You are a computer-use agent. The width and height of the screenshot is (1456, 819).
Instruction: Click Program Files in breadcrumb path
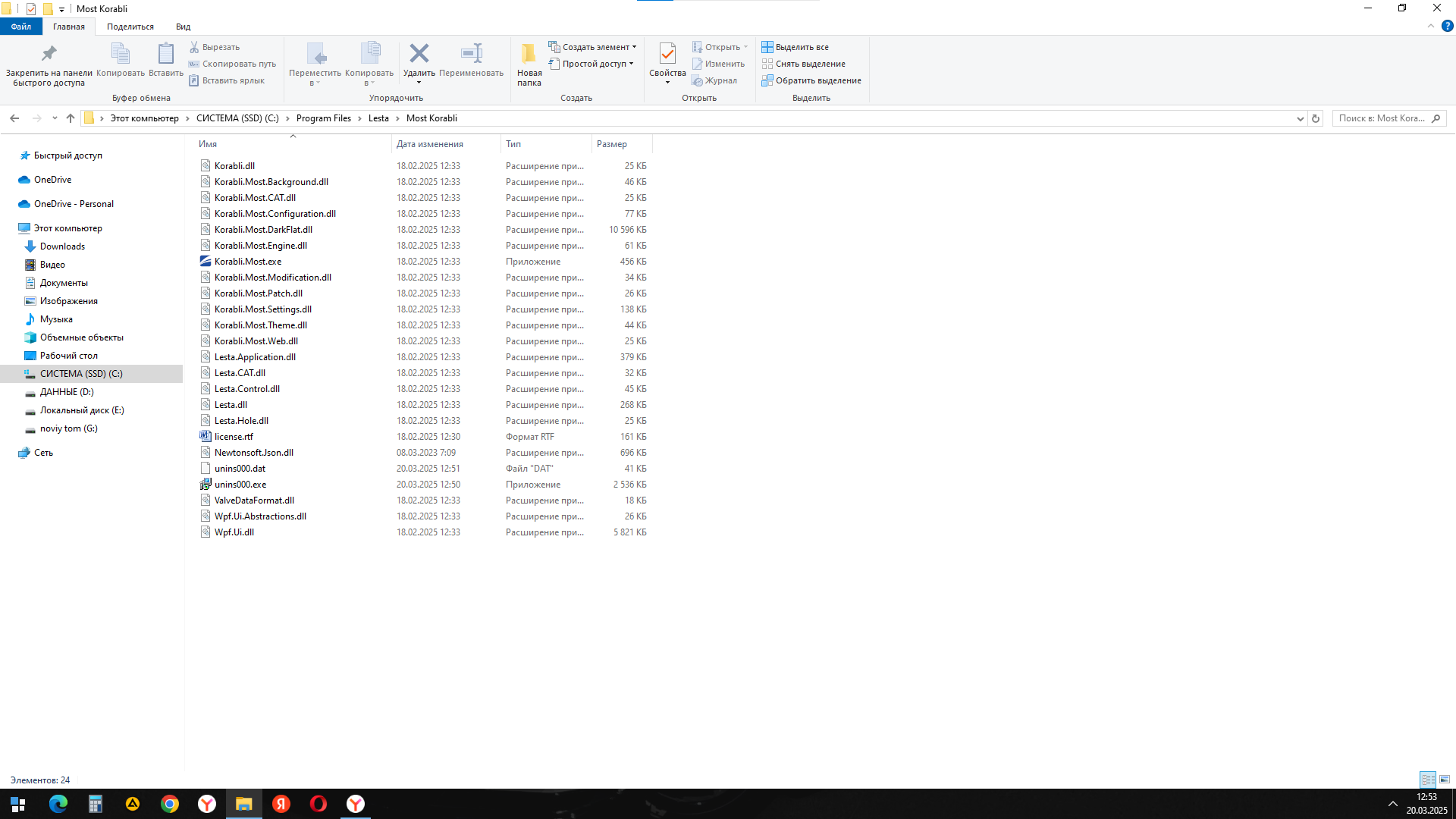coord(324,118)
